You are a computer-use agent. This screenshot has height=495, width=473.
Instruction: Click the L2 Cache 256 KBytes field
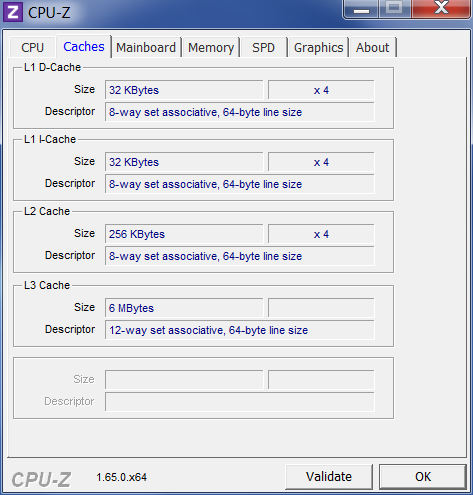pos(184,234)
